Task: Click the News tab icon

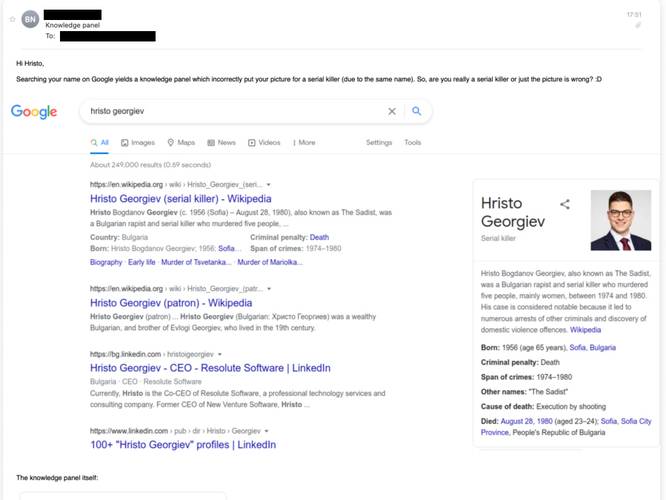Action: [211, 143]
